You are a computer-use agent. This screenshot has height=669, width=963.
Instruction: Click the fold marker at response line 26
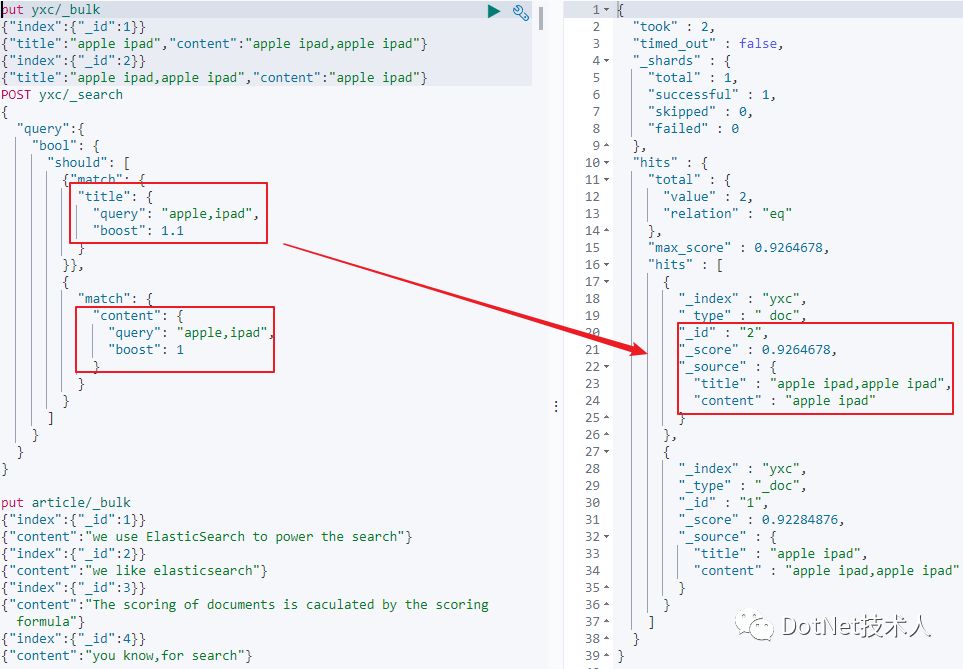(x=607, y=434)
